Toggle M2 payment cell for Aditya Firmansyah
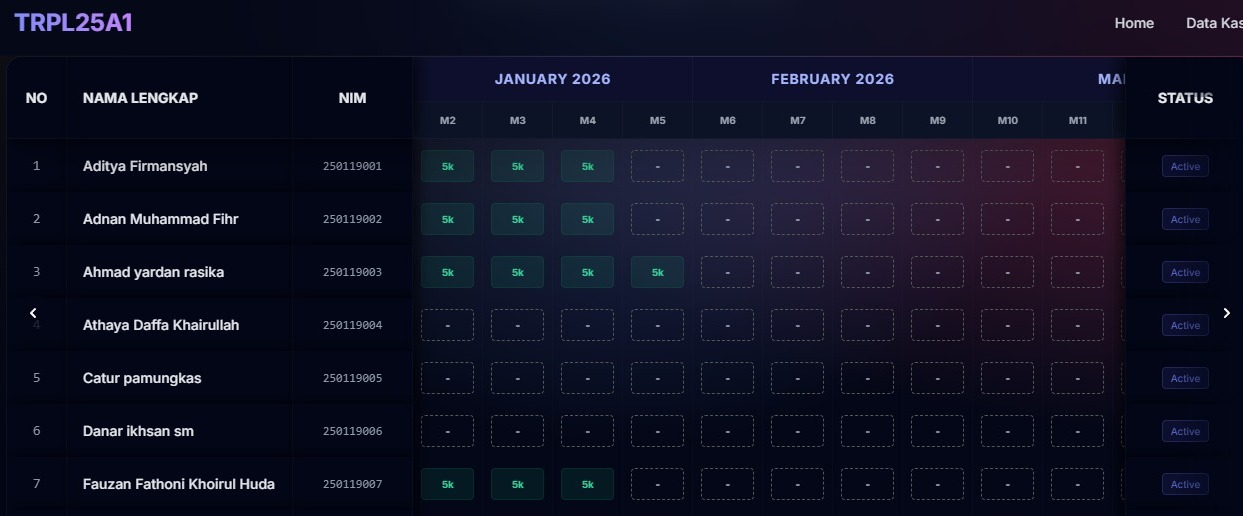This screenshot has height=516, width=1243. 447,166
